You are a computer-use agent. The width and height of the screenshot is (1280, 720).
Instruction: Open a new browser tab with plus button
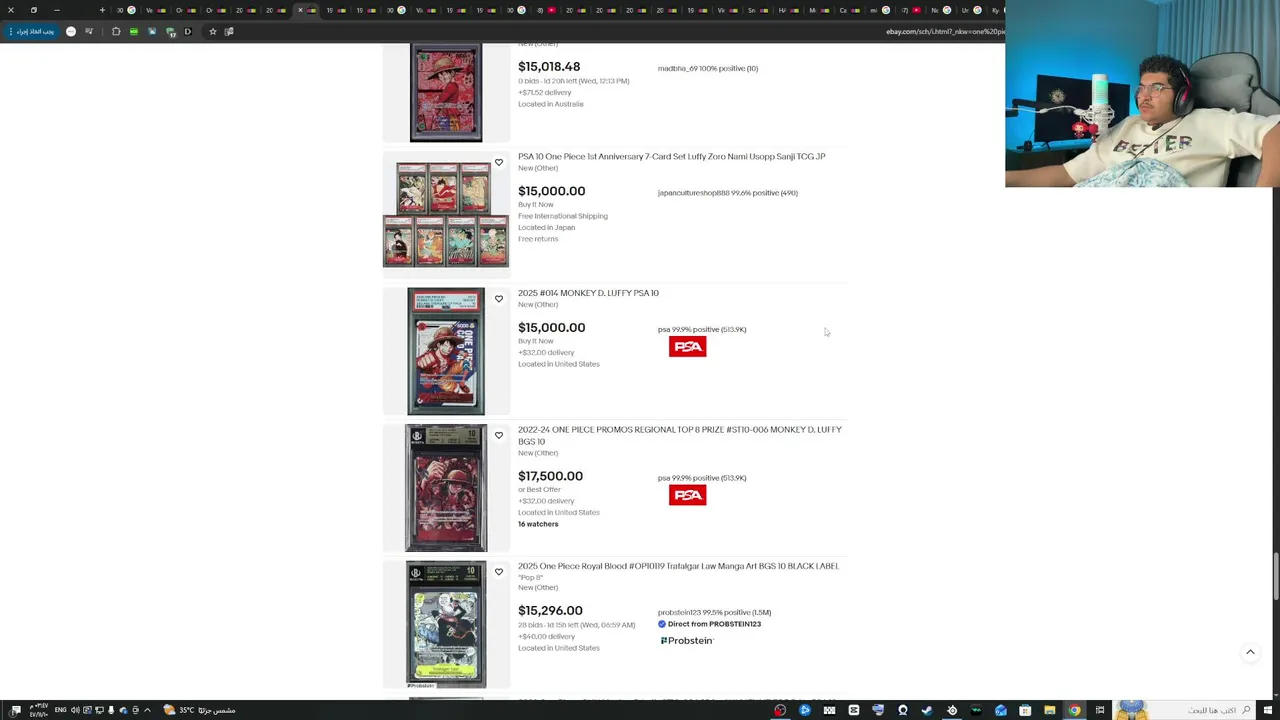[102, 10]
